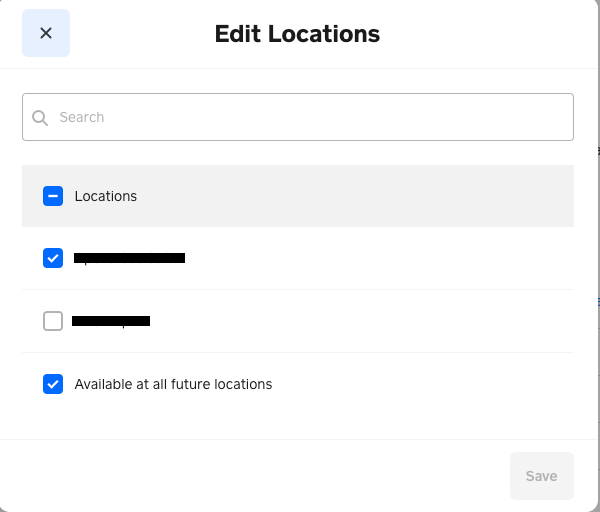Click the Search placeholder text
This screenshot has width=600, height=512.
(x=82, y=117)
